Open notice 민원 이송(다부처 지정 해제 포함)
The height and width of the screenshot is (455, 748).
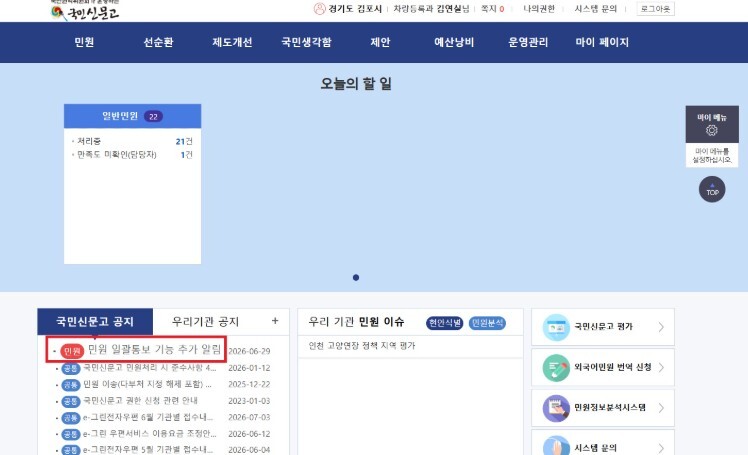point(147,384)
